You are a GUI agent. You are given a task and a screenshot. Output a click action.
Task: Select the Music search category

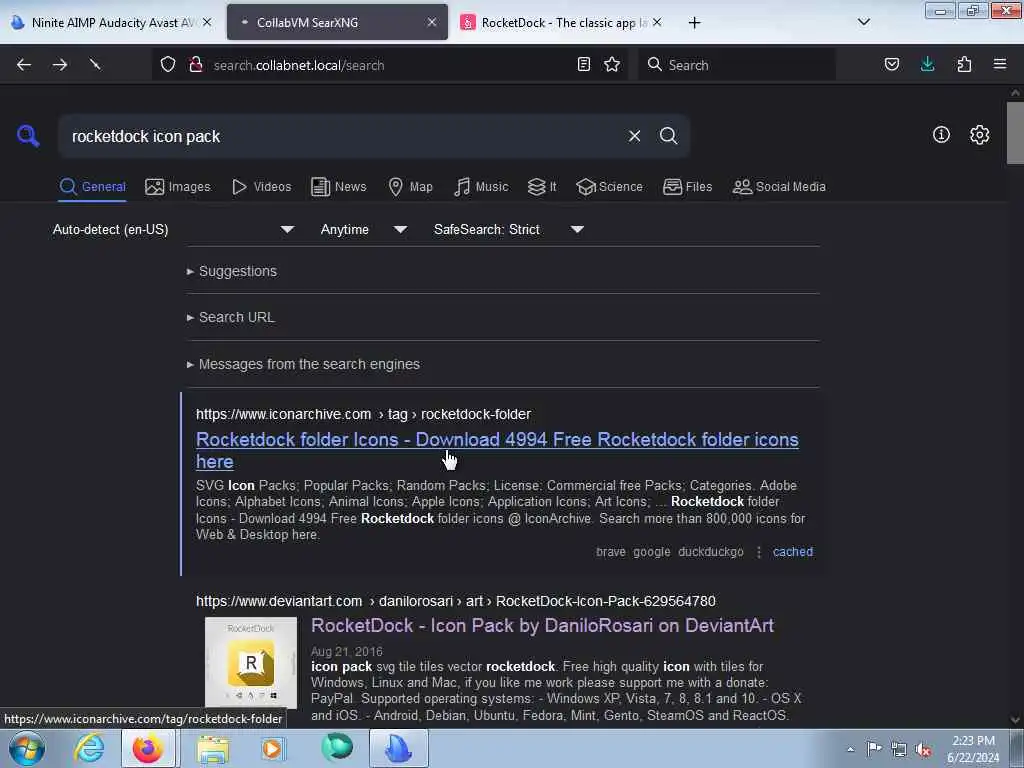pyautogui.click(x=481, y=187)
